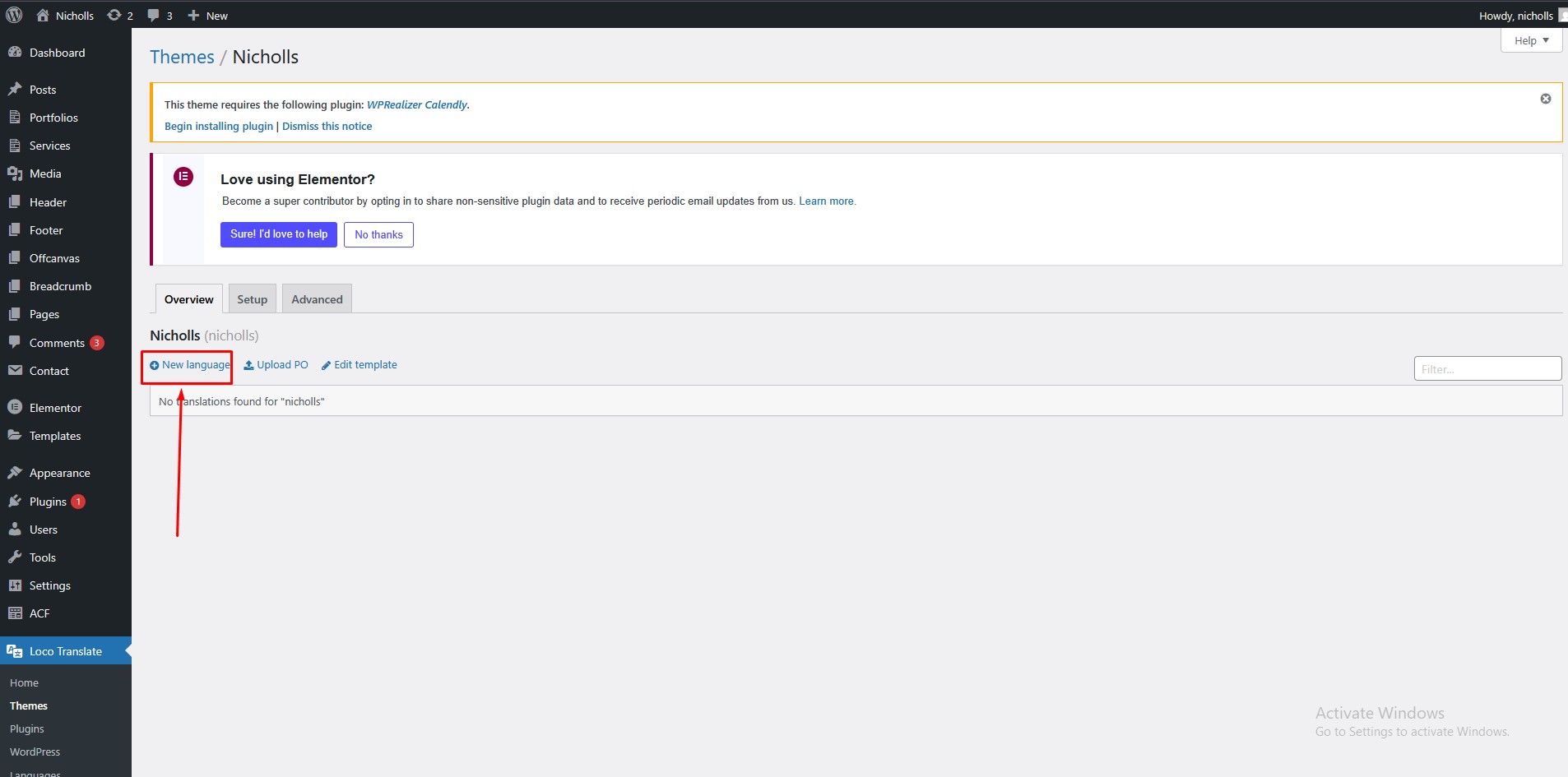Click the plus New icon in admin bar
The image size is (1568, 777).
[x=193, y=15]
